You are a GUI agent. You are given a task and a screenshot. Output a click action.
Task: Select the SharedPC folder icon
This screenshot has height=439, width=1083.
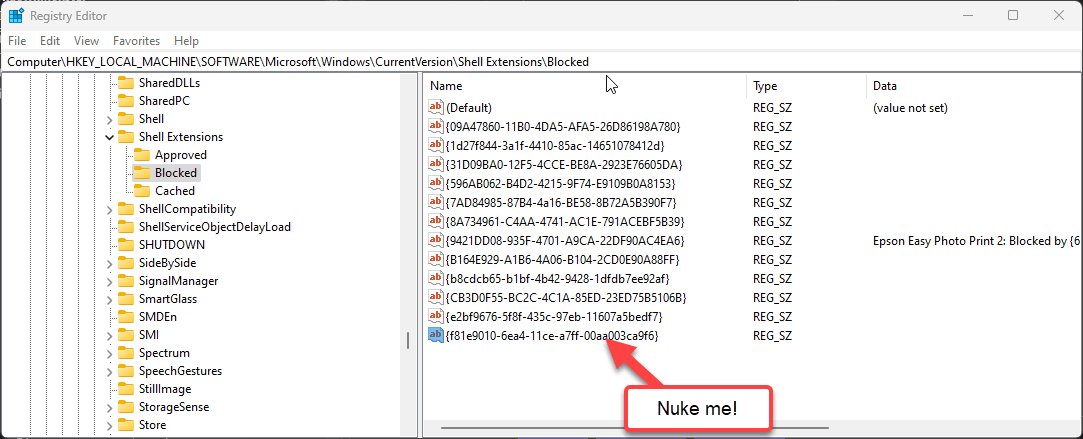[126, 101]
